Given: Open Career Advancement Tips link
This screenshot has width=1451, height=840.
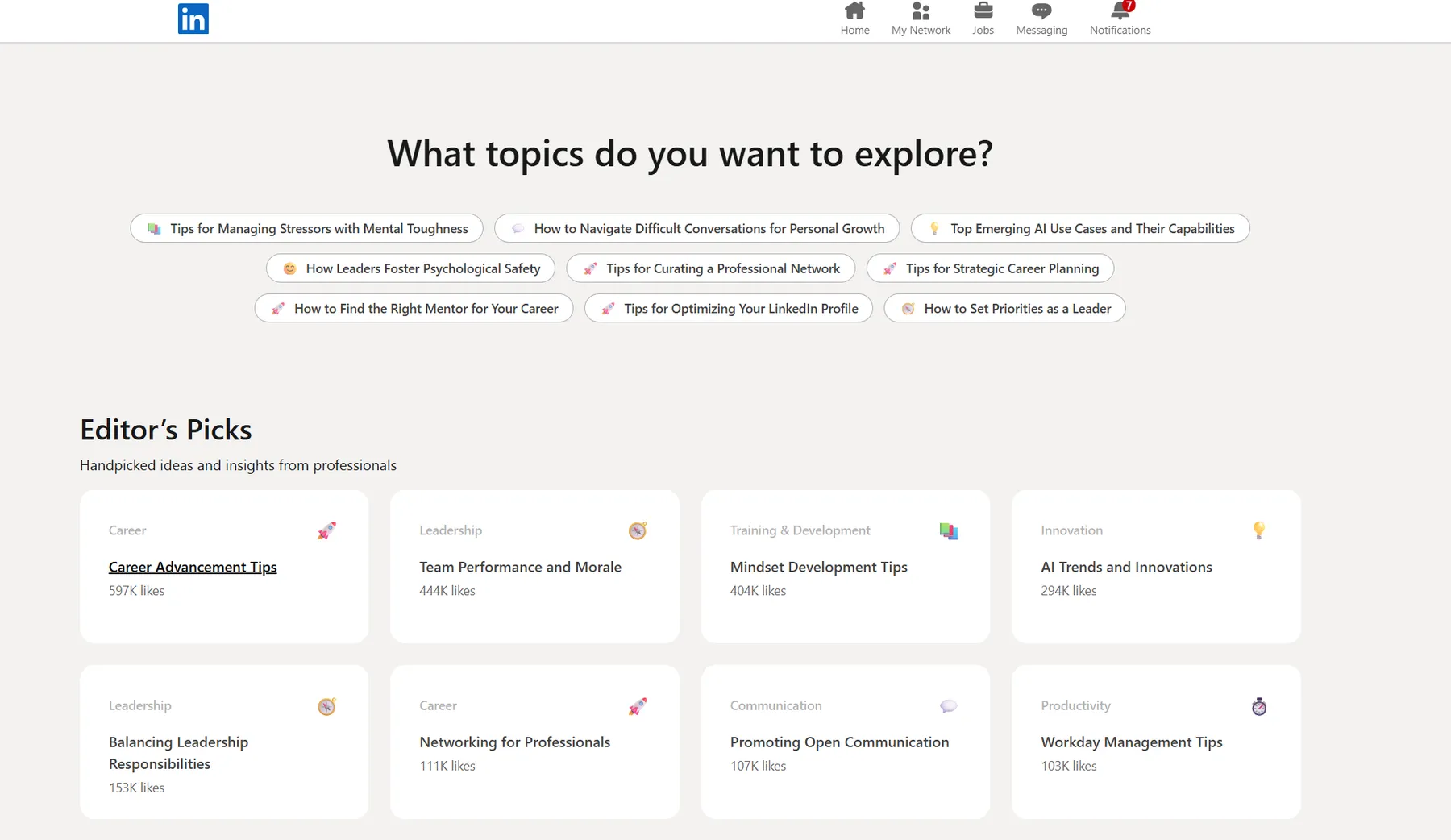Looking at the screenshot, I should [193, 567].
